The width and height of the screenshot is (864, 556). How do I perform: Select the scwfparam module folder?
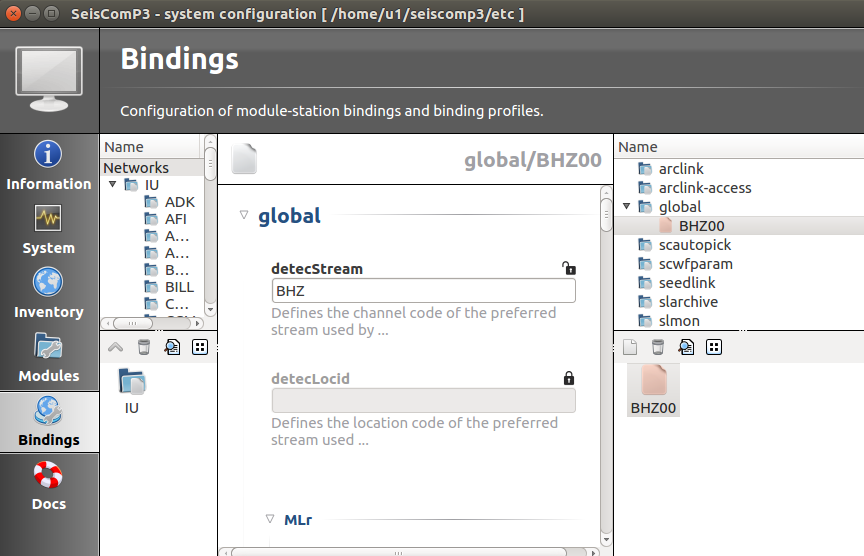(695, 264)
